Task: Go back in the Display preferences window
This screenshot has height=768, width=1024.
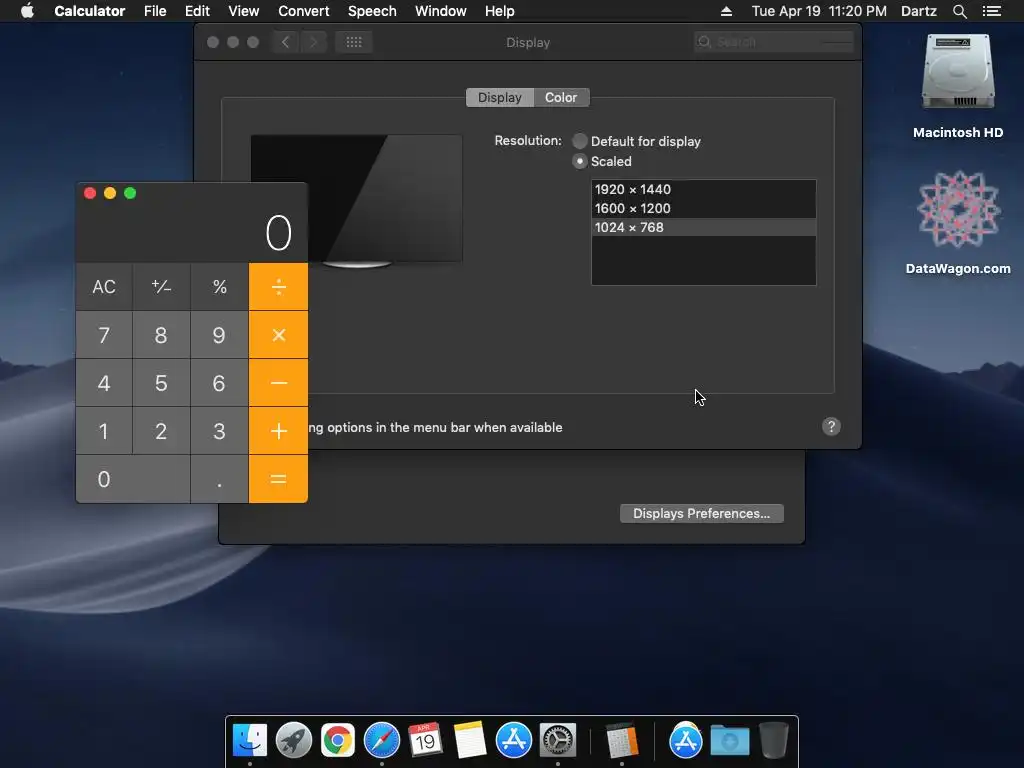Action: point(285,42)
